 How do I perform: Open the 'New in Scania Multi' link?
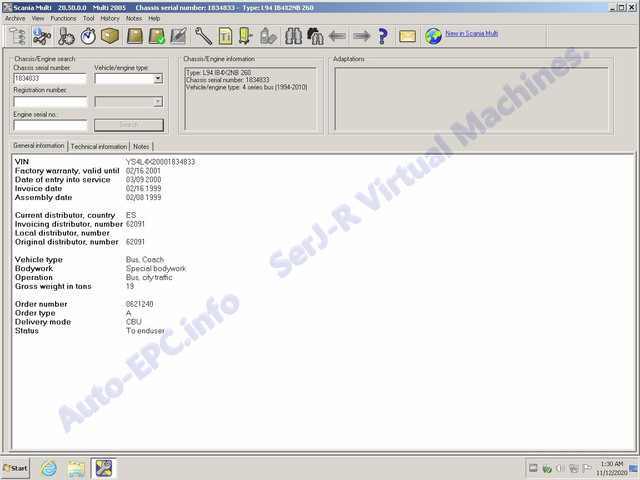click(471, 33)
